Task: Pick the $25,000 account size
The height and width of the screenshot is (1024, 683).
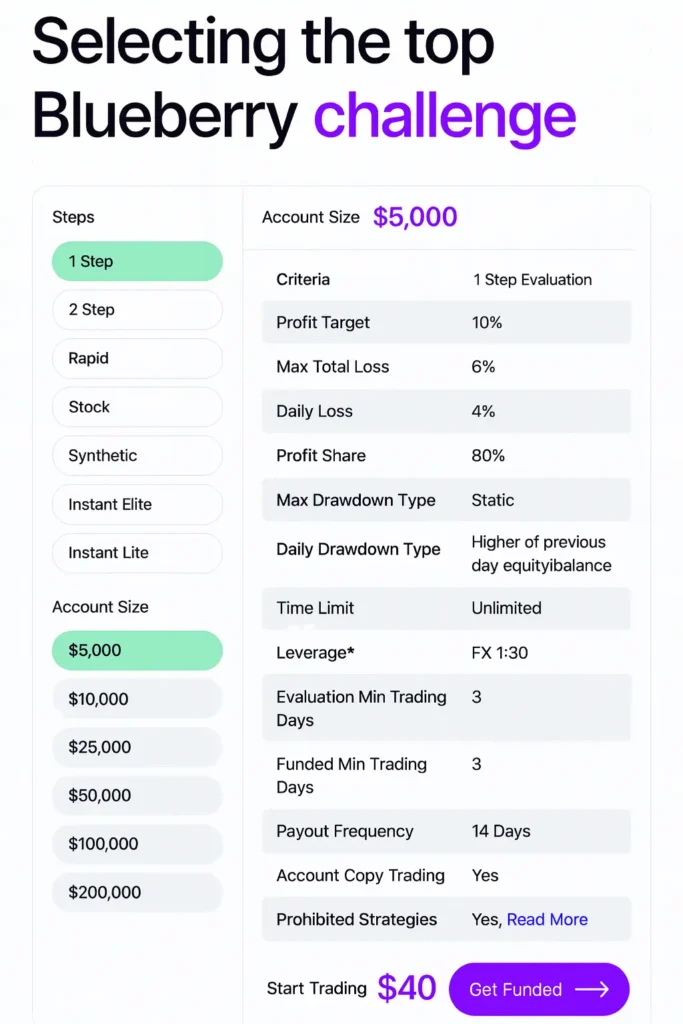Action: click(x=137, y=747)
